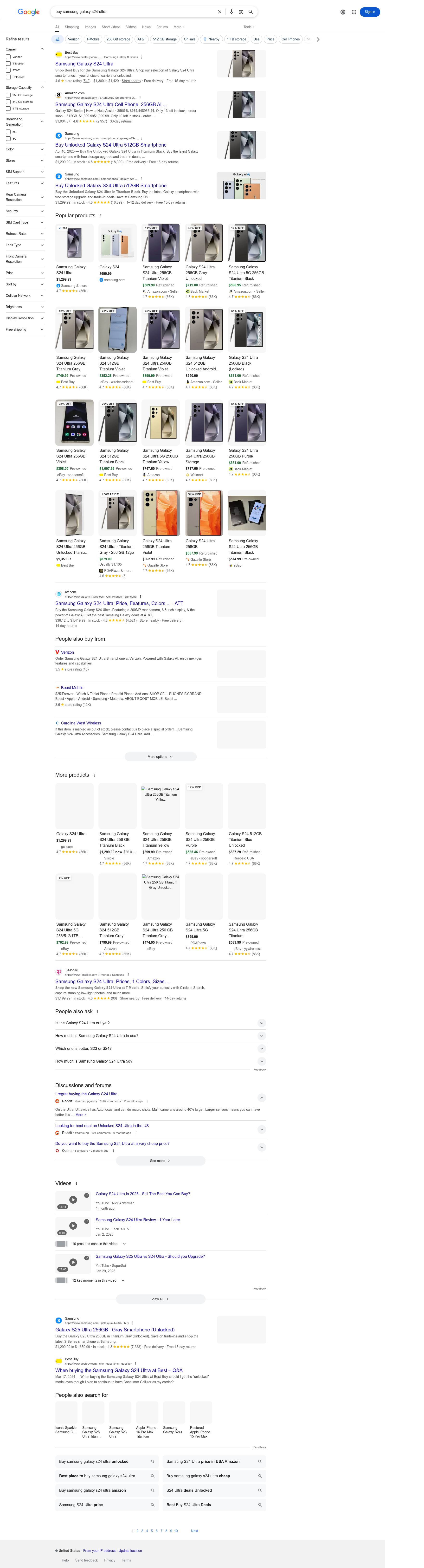
Task: Check the Verizon carrier checkbox
Action: tap(8, 57)
